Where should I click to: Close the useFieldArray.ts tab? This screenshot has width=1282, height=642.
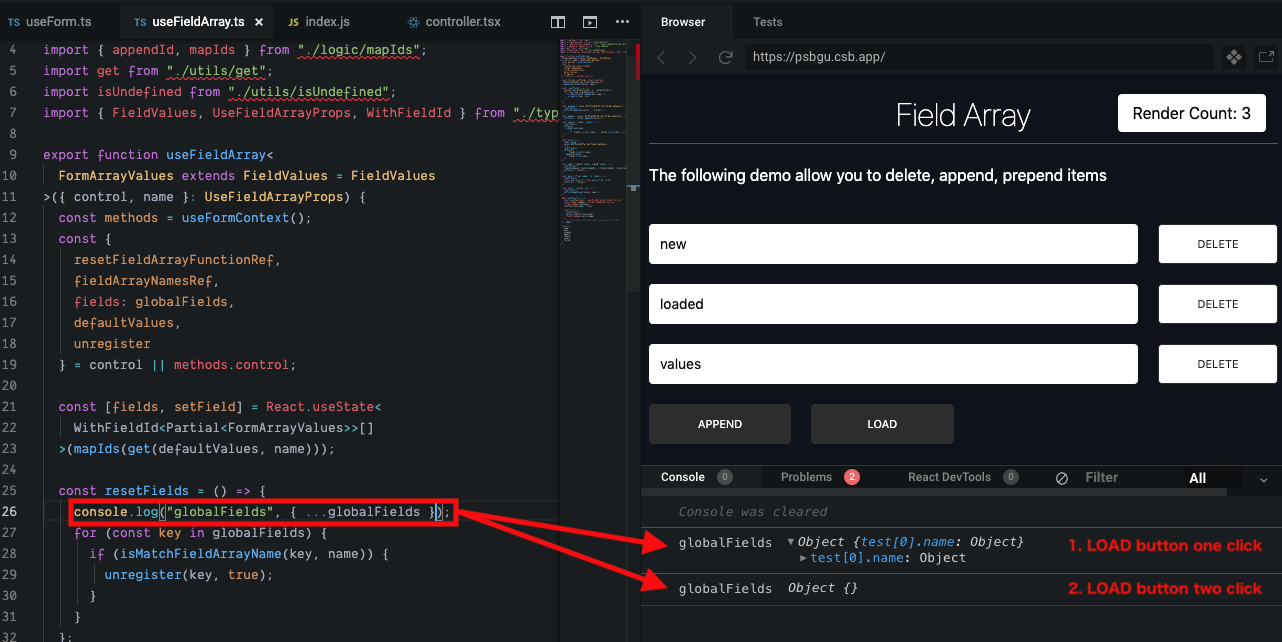258,20
